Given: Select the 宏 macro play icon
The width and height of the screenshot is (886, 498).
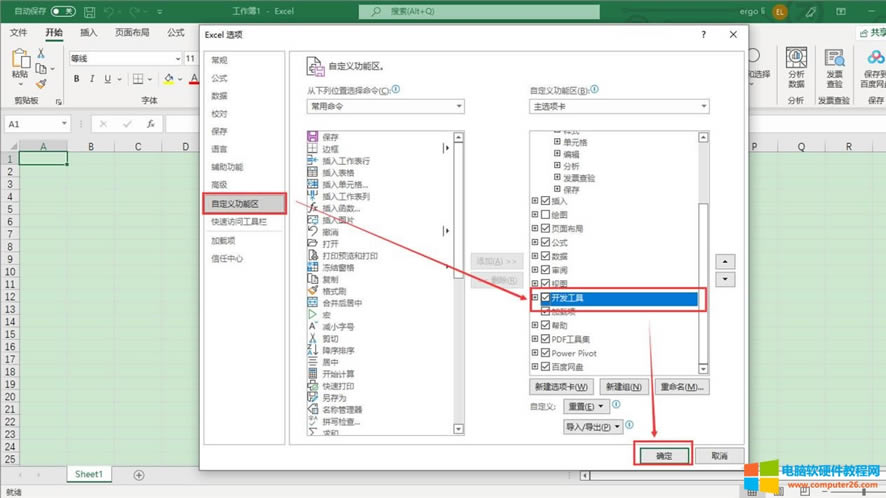Looking at the screenshot, I should pyautogui.click(x=312, y=314).
